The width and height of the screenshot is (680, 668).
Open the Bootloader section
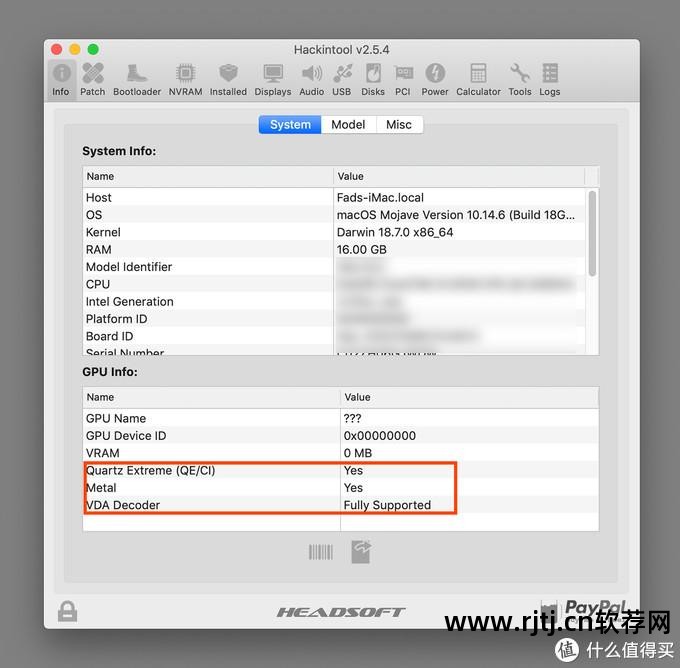(137, 80)
